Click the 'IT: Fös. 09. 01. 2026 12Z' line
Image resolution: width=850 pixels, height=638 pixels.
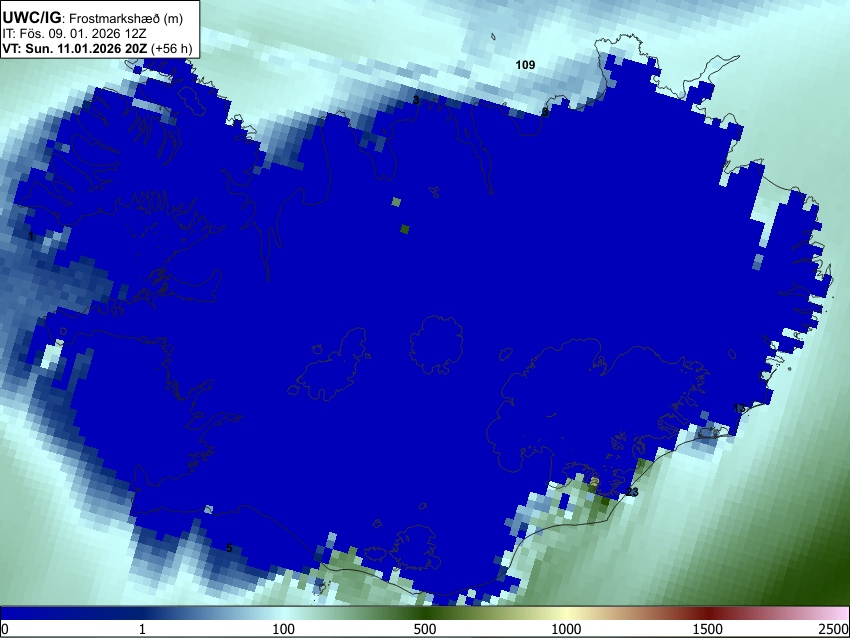pos(74,34)
